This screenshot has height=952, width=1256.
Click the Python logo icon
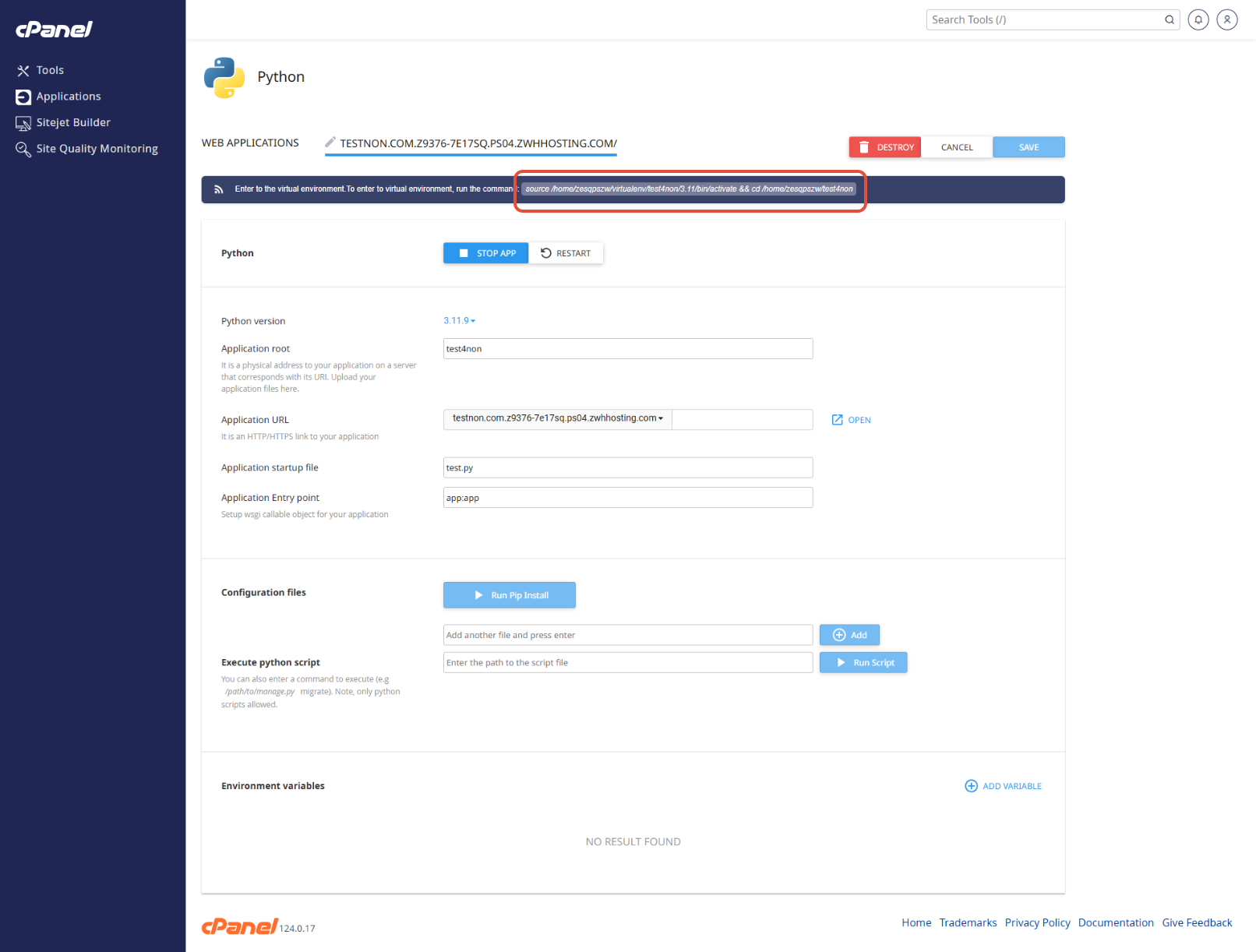tap(224, 77)
